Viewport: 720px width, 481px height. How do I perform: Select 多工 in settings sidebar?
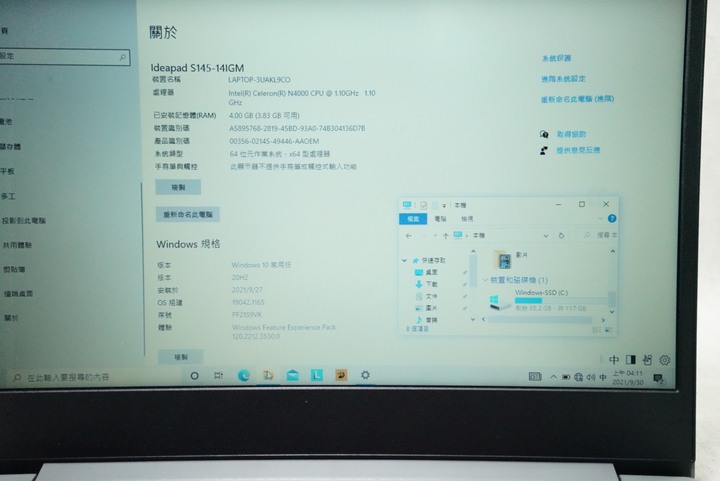(8, 196)
